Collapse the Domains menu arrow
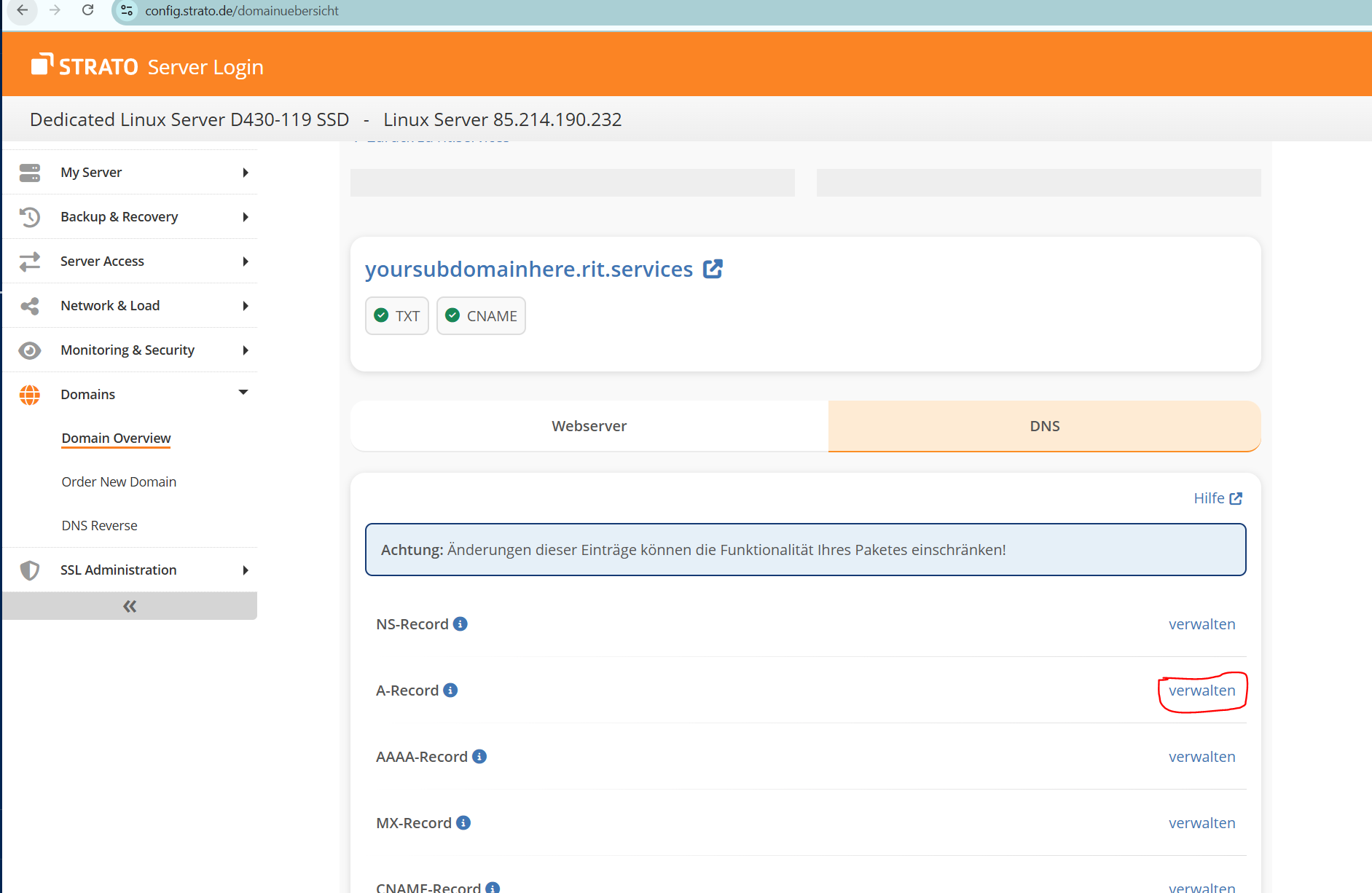1372x893 pixels. point(243,393)
